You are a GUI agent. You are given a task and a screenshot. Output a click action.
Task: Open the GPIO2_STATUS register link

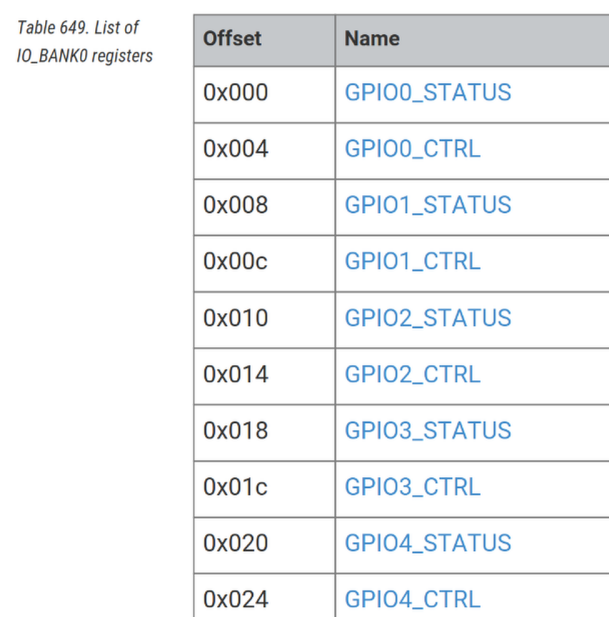click(427, 318)
